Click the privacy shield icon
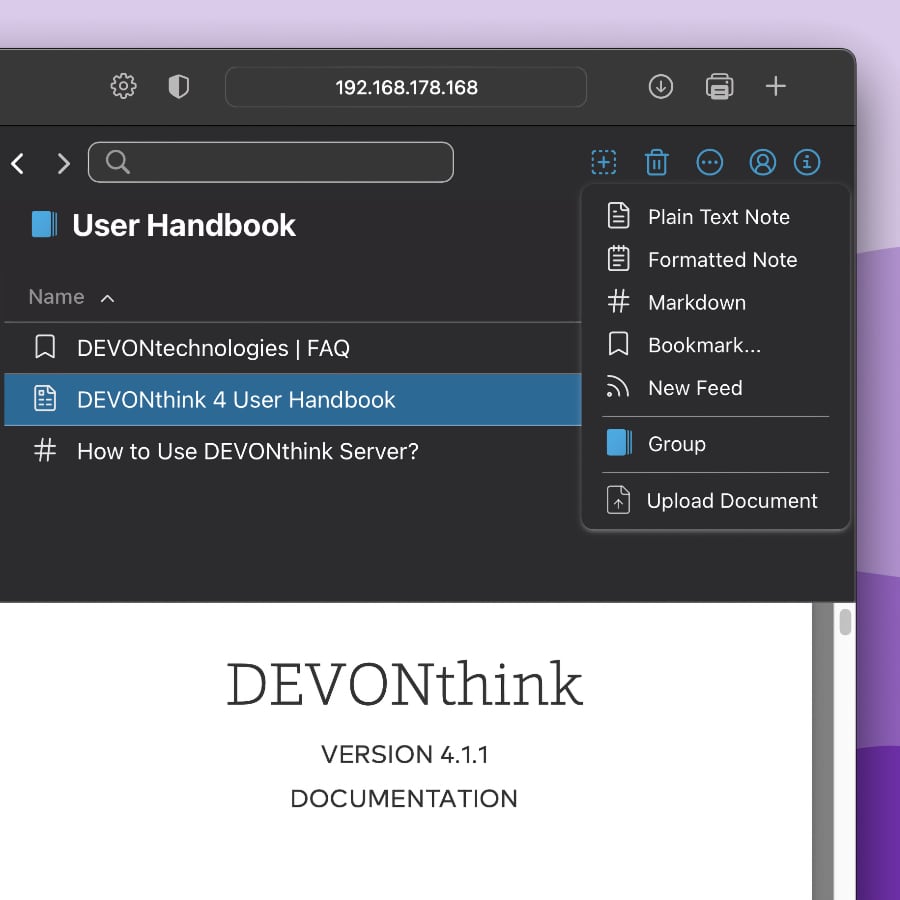 [x=178, y=87]
